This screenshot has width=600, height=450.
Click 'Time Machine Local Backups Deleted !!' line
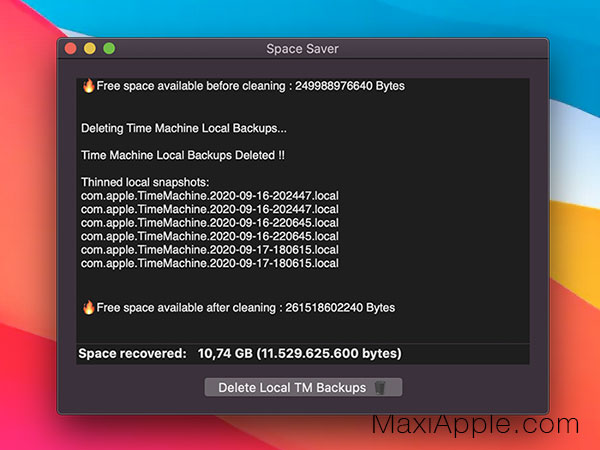pos(183,155)
